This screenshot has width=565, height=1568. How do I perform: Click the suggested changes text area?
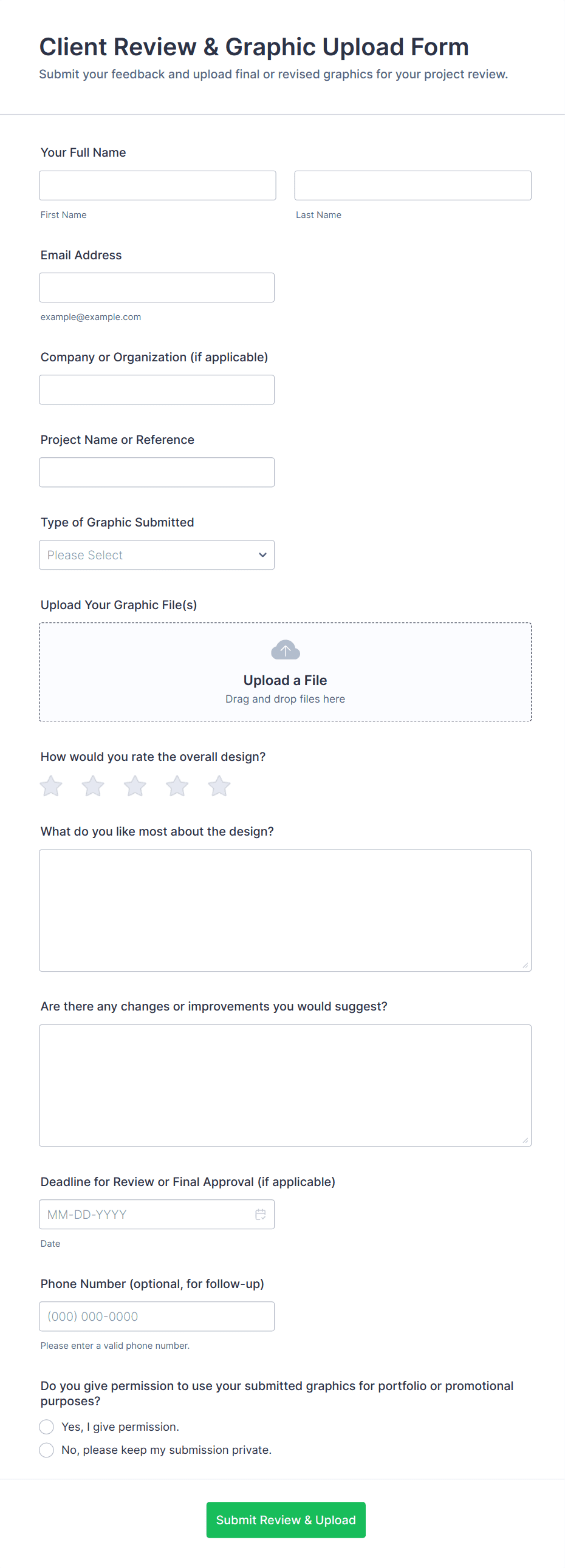coord(285,1085)
